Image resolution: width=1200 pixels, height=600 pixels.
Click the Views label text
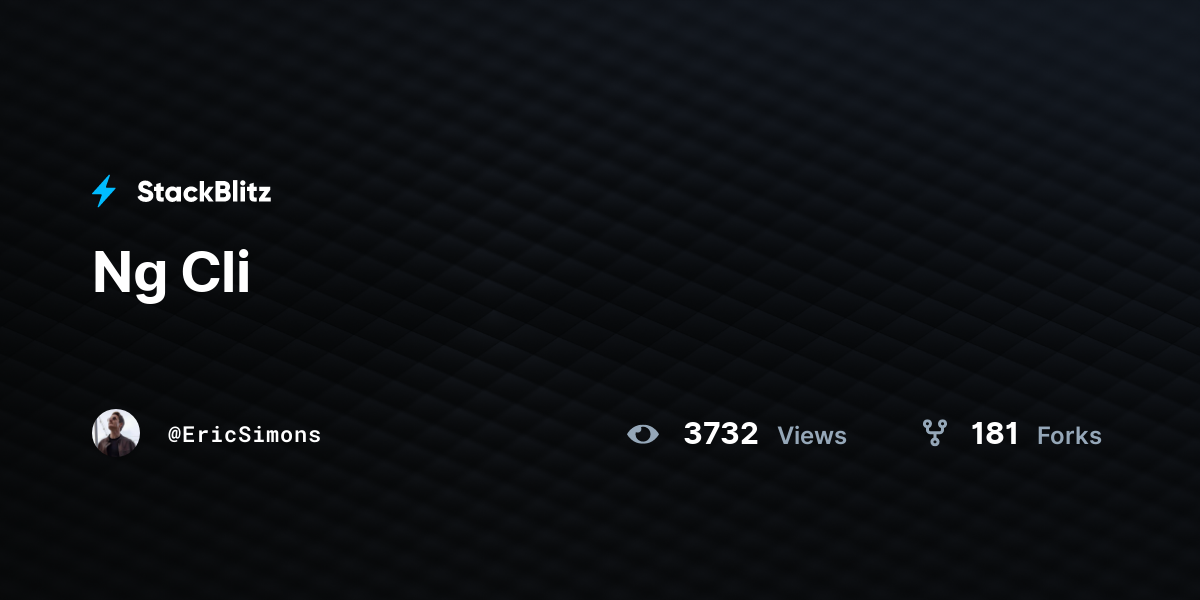pos(812,435)
